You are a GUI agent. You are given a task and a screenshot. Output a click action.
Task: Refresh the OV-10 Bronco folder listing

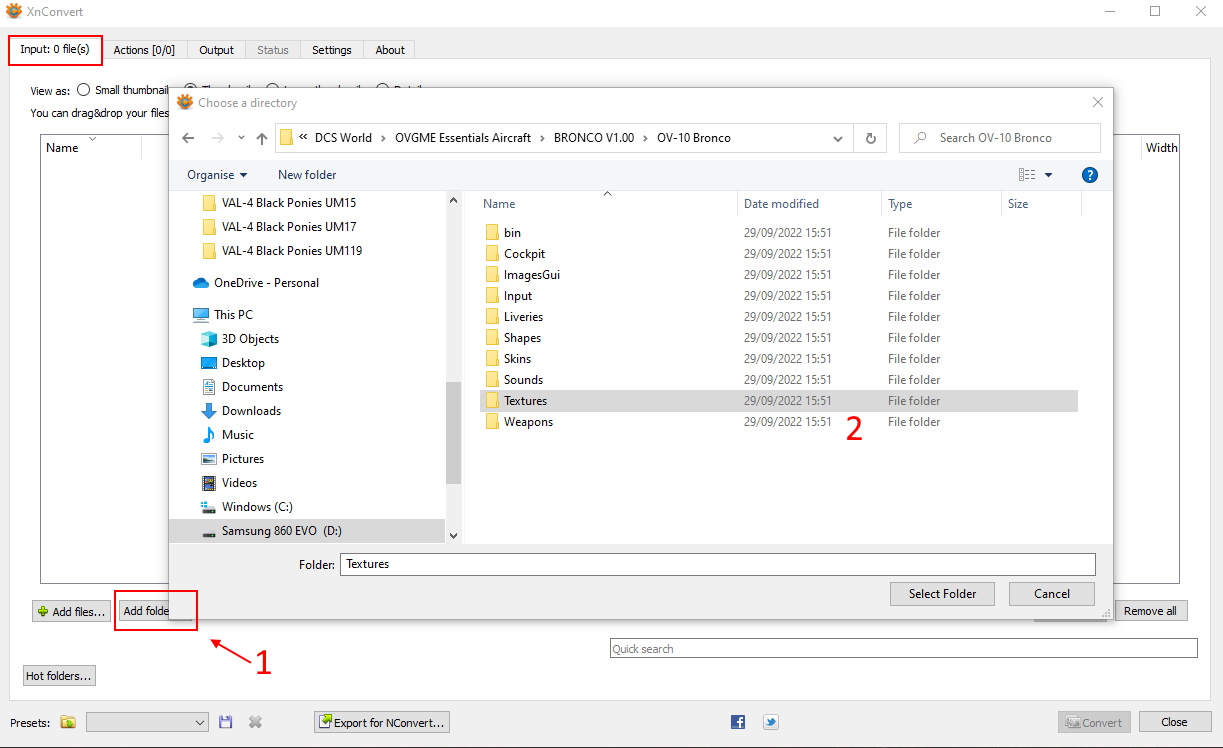tap(871, 138)
